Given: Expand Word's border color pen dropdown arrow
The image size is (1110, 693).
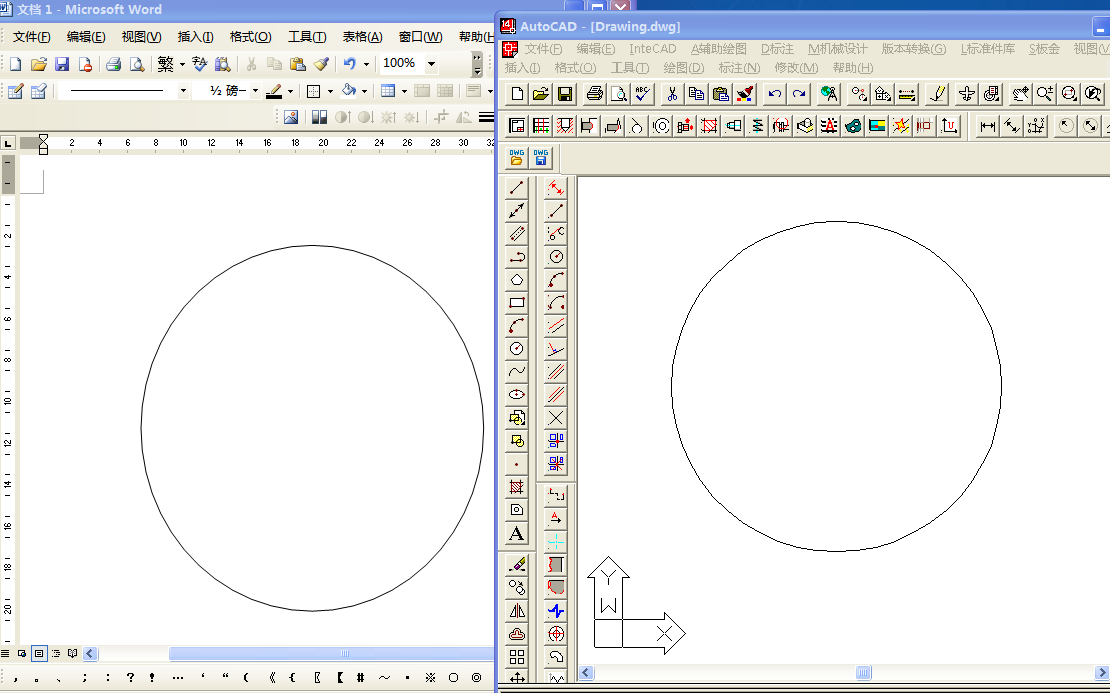Looking at the screenshot, I should (x=290, y=91).
